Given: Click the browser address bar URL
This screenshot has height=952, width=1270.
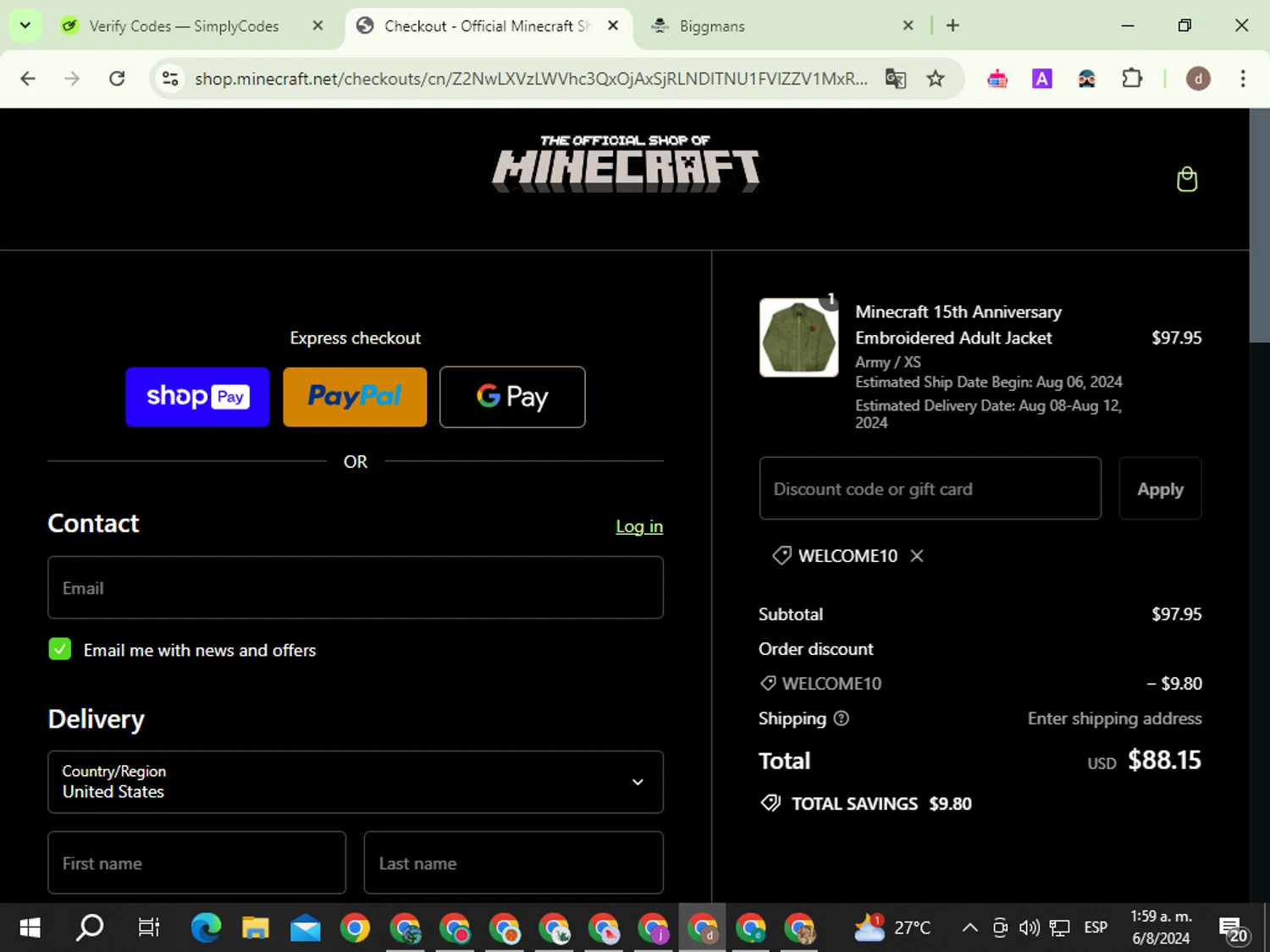Looking at the screenshot, I should pos(531,79).
